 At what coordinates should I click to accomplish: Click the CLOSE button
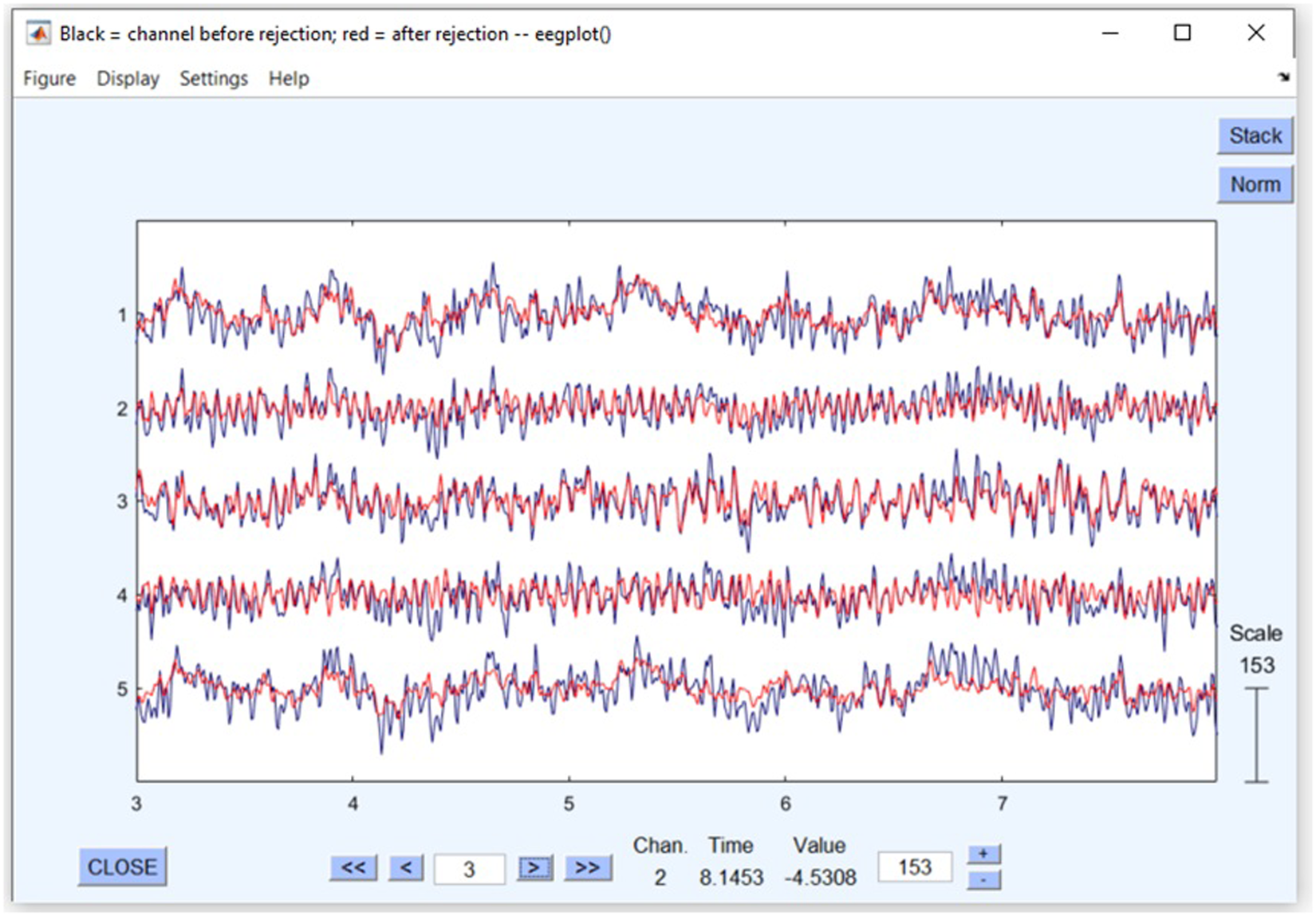tap(122, 867)
